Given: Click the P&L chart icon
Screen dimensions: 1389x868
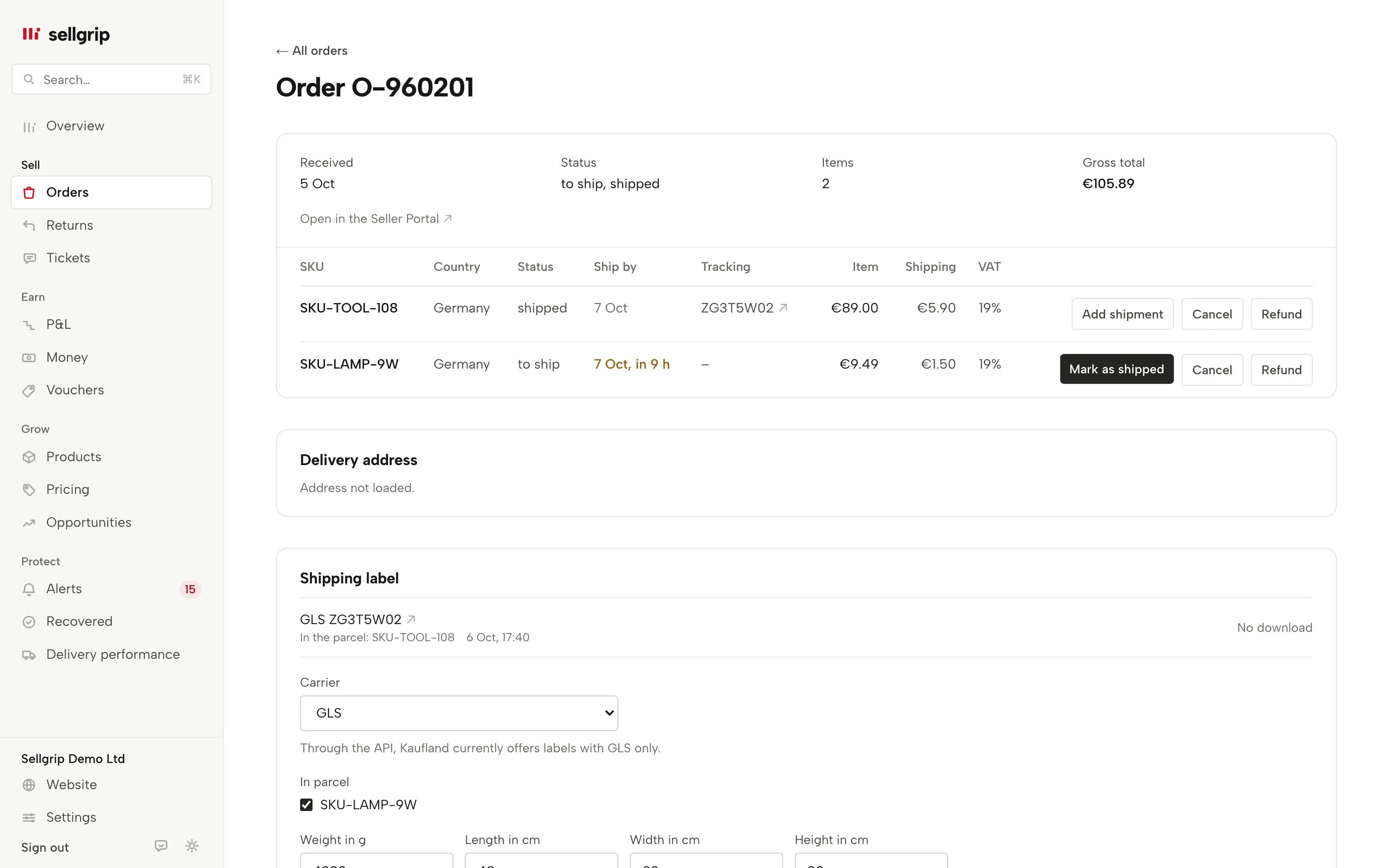Looking at the screenshot, I should 29,324.
